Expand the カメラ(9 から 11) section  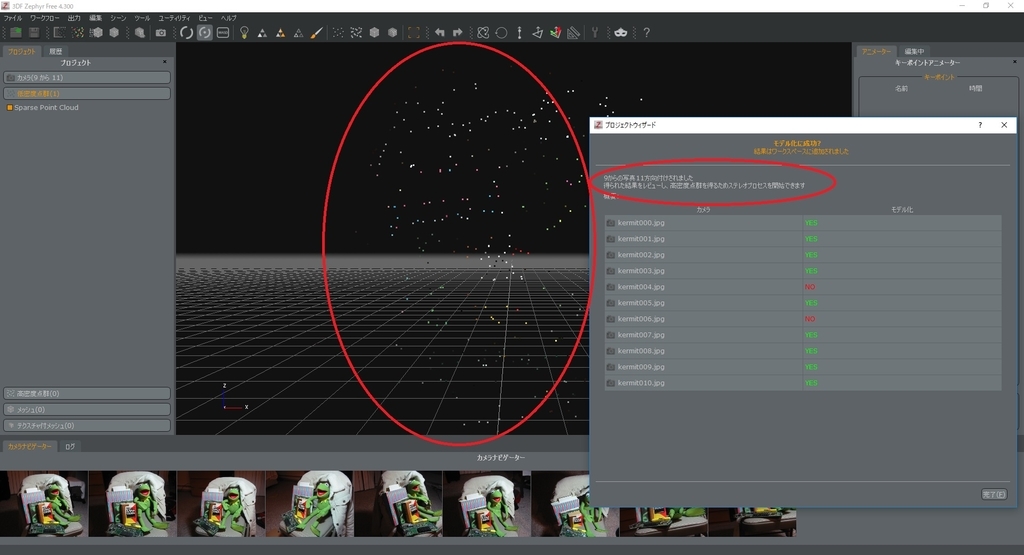(87, 77)
